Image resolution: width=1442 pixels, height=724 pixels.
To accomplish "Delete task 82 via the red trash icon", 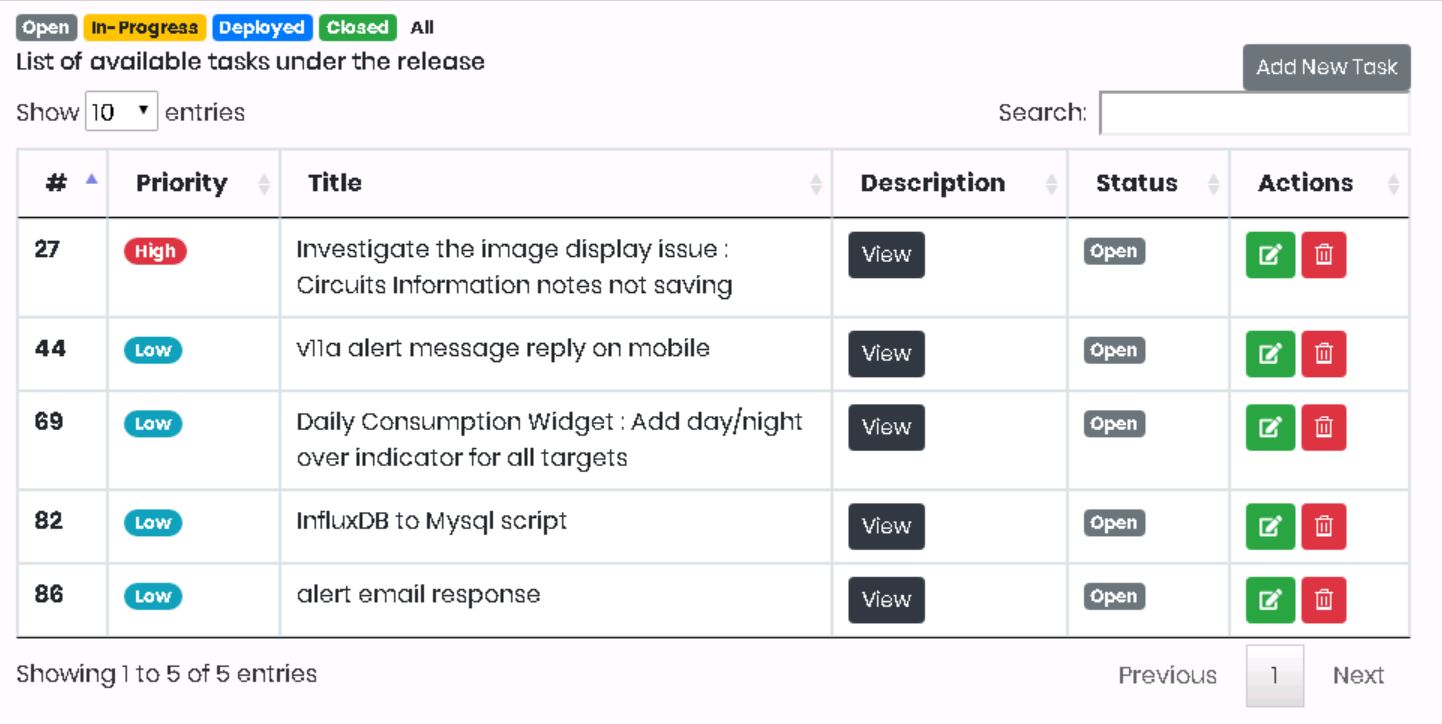I will pyautogui.click(x=1323, y=526).
